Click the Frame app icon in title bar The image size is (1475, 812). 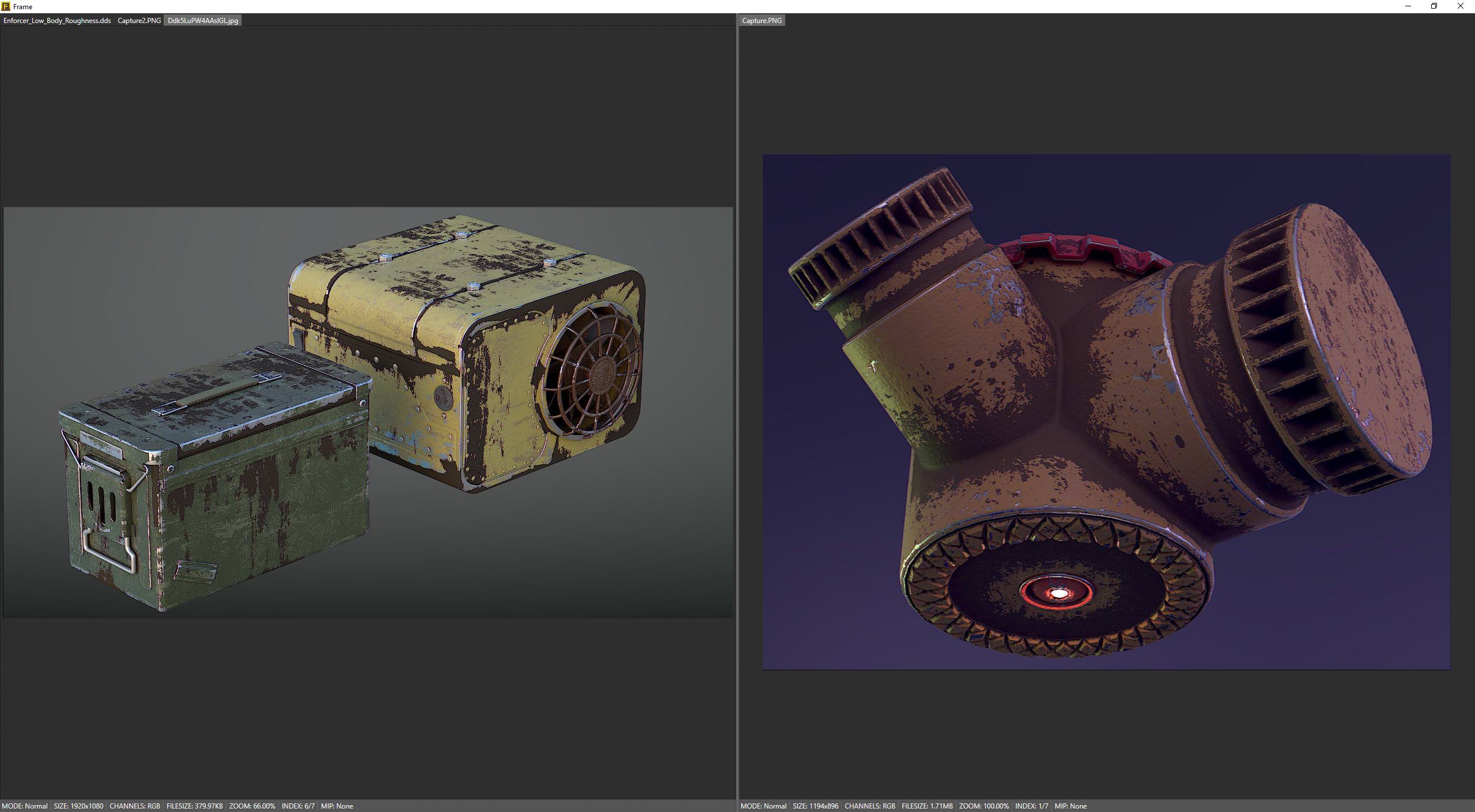[6, 6]
